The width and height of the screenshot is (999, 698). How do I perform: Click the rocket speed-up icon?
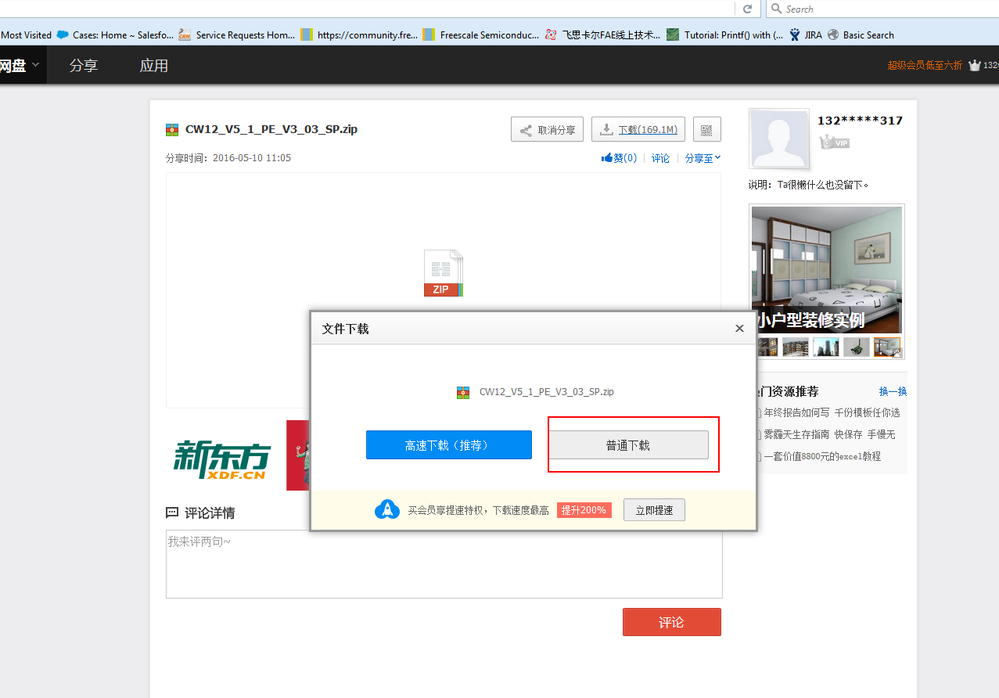pyautogui.click(x=387, y=509)
